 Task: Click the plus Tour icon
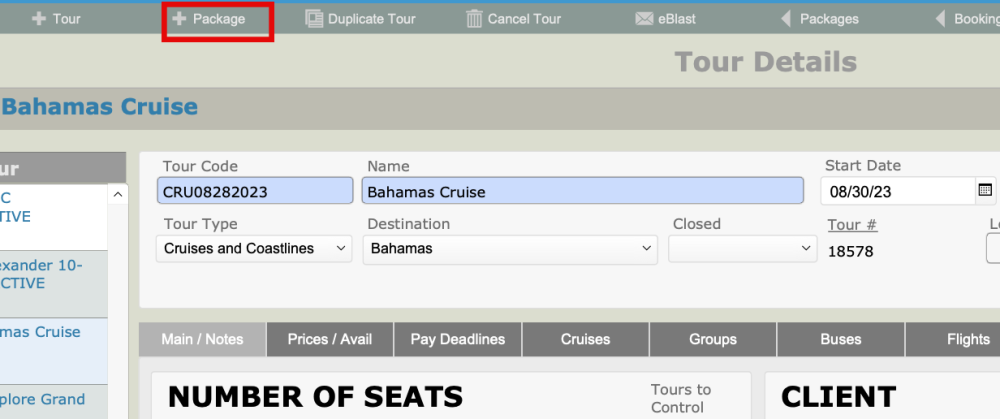click(x=39, y=19)
